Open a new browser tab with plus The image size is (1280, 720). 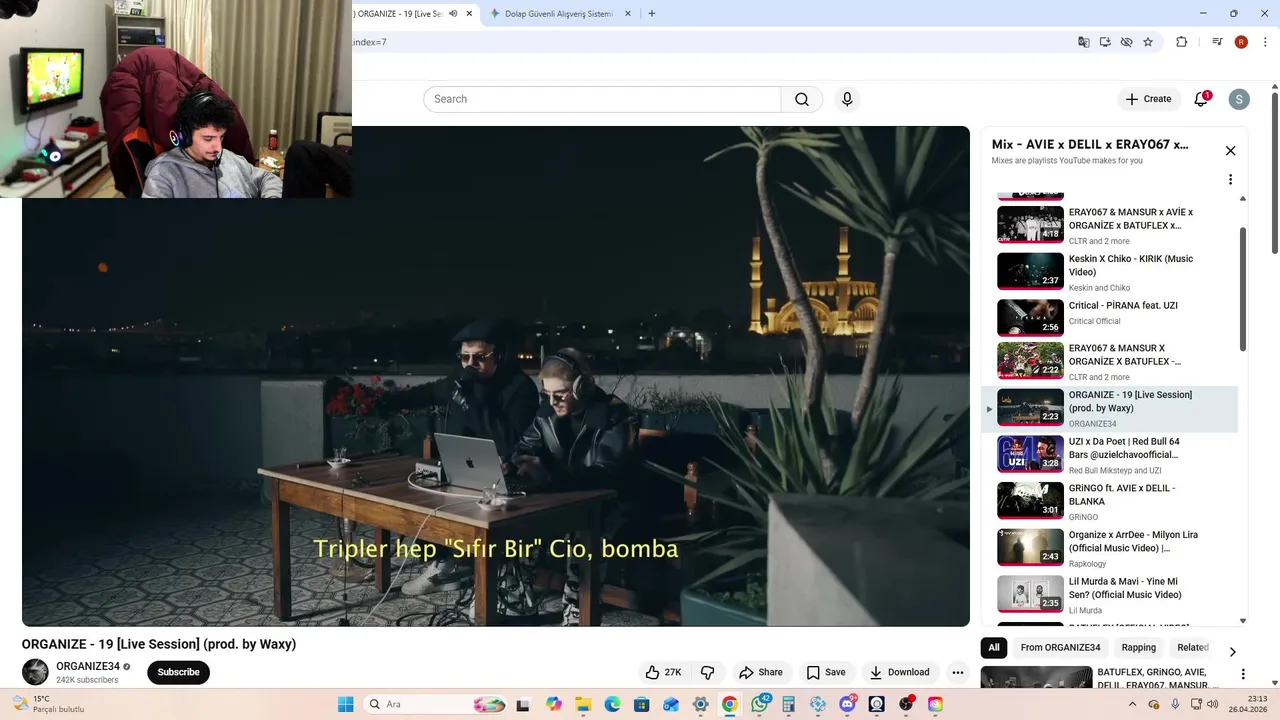(x=652, y=14)
